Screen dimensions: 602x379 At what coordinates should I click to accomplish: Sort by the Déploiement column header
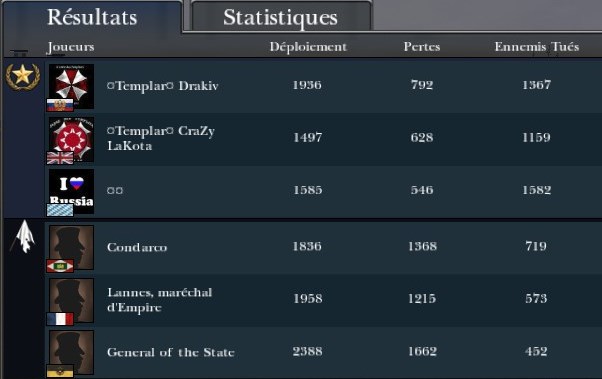pyautogui.click(x=308, y=47)
